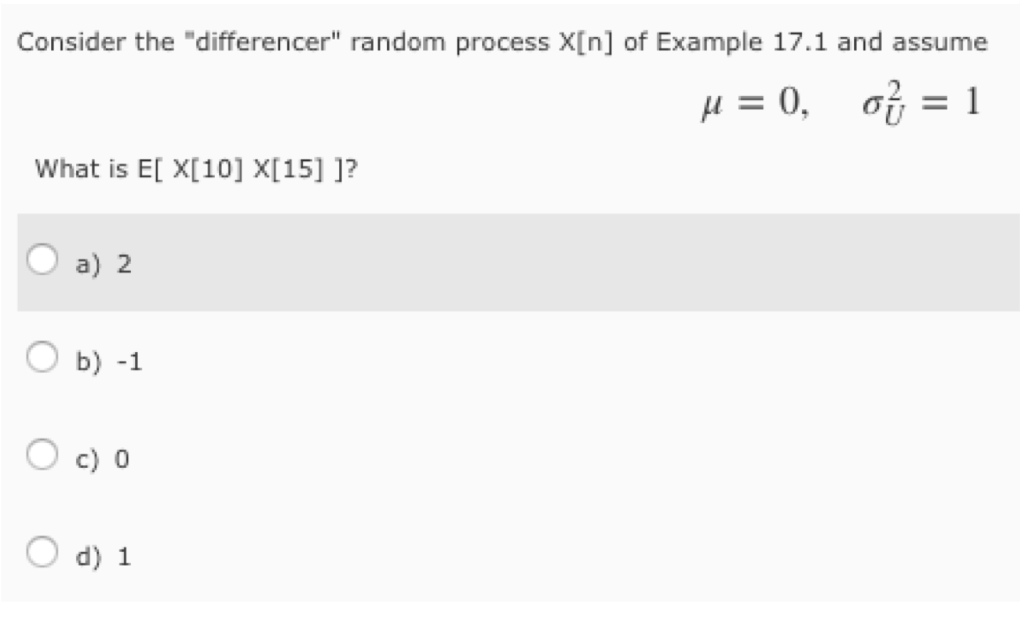This screenshot has width=1024, height=640.
Task: Select radio button for answer b) -1
Action: (x=42, y=356)
